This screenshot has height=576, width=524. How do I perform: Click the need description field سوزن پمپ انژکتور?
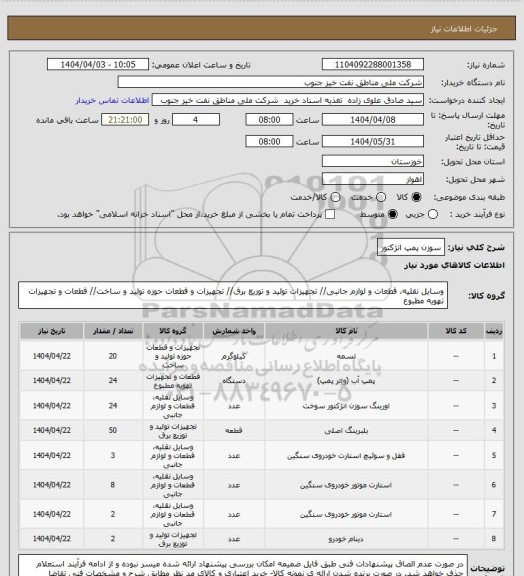pos(411,248)
